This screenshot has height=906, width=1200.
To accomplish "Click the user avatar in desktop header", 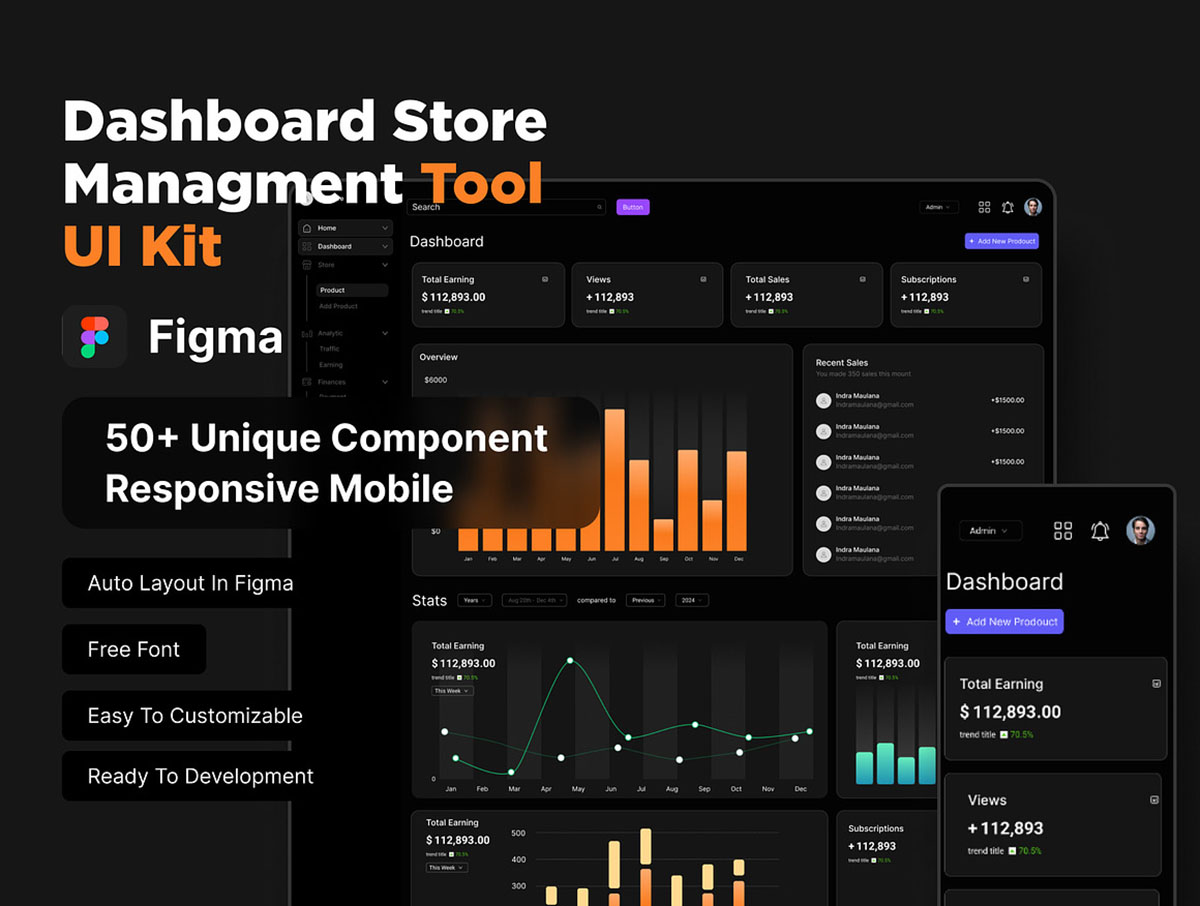I will tap(1033, 207).
